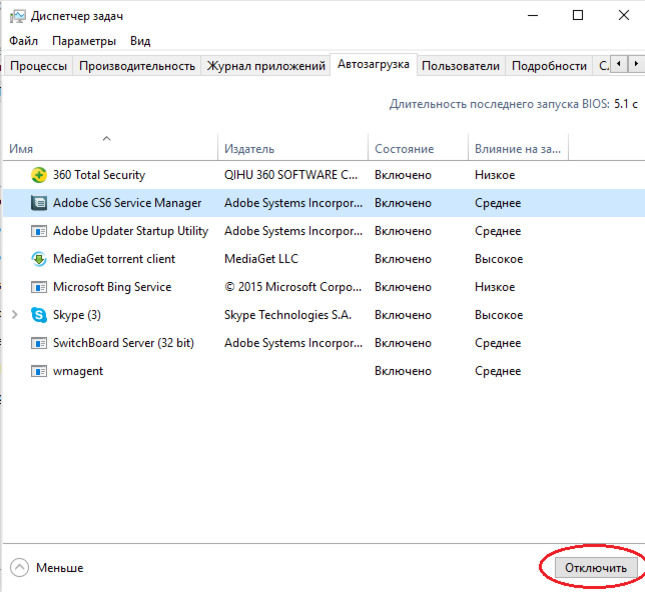Select MediaGet torrent client name
The height and width of the screenshot is (592, 645).
[x=114, y=259]
